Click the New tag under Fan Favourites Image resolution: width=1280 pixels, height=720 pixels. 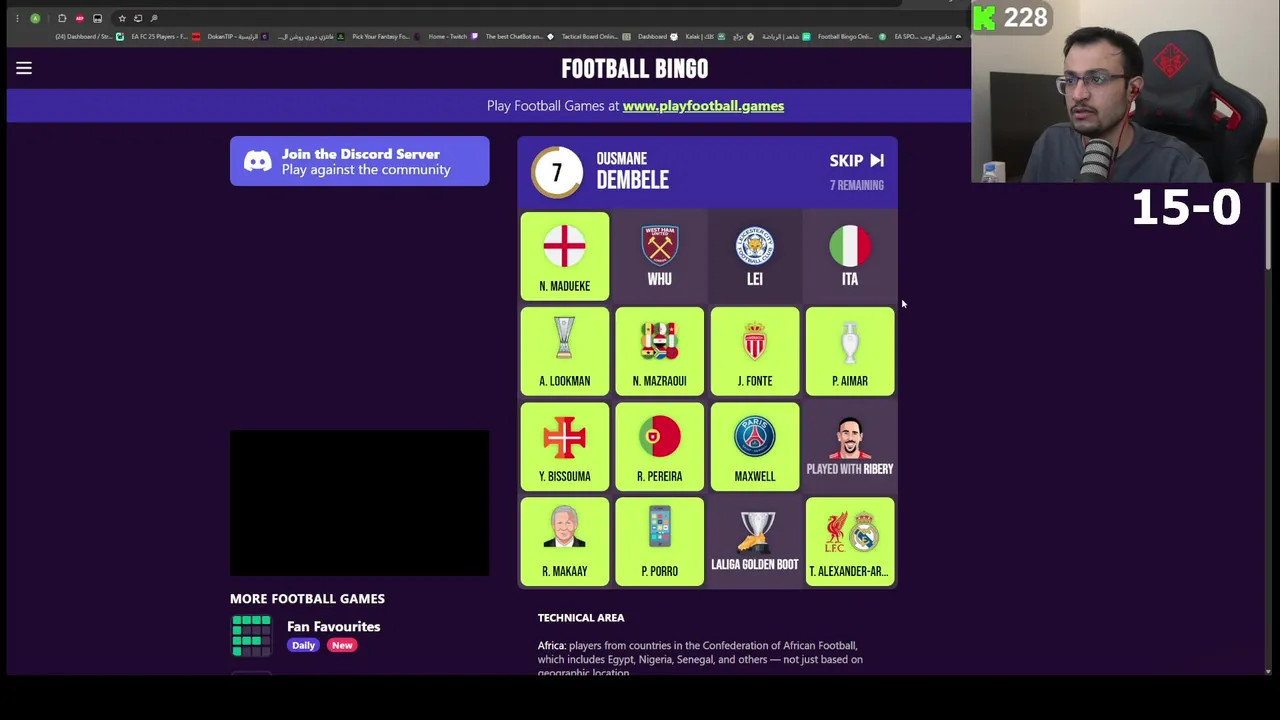point(342,645)
